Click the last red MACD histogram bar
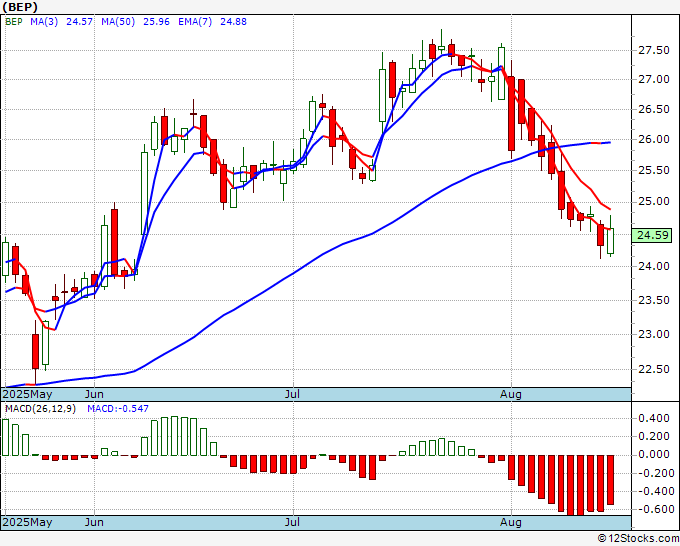The height and width of the screenshot is (546, 680). click(611, 480)
